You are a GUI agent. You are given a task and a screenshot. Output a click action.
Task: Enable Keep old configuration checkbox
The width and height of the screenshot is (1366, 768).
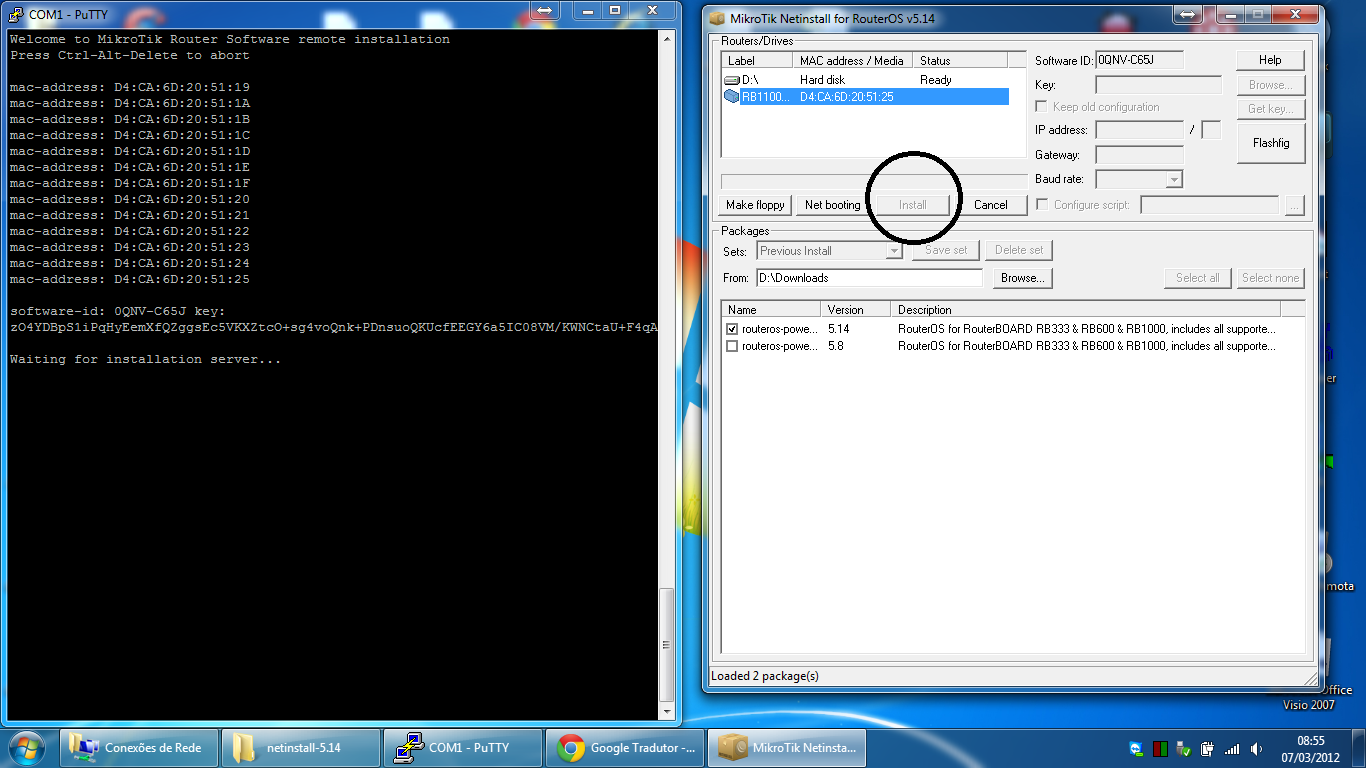tap(1042, 107)
